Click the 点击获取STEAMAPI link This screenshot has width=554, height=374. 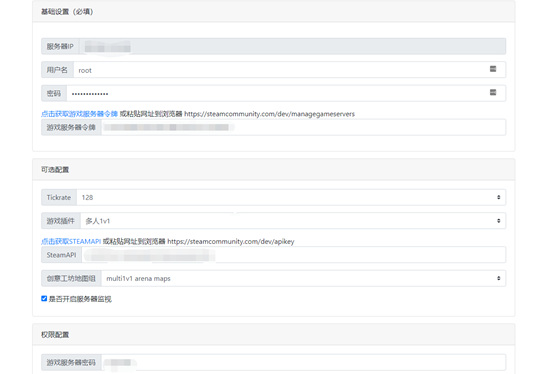(71, 242)
